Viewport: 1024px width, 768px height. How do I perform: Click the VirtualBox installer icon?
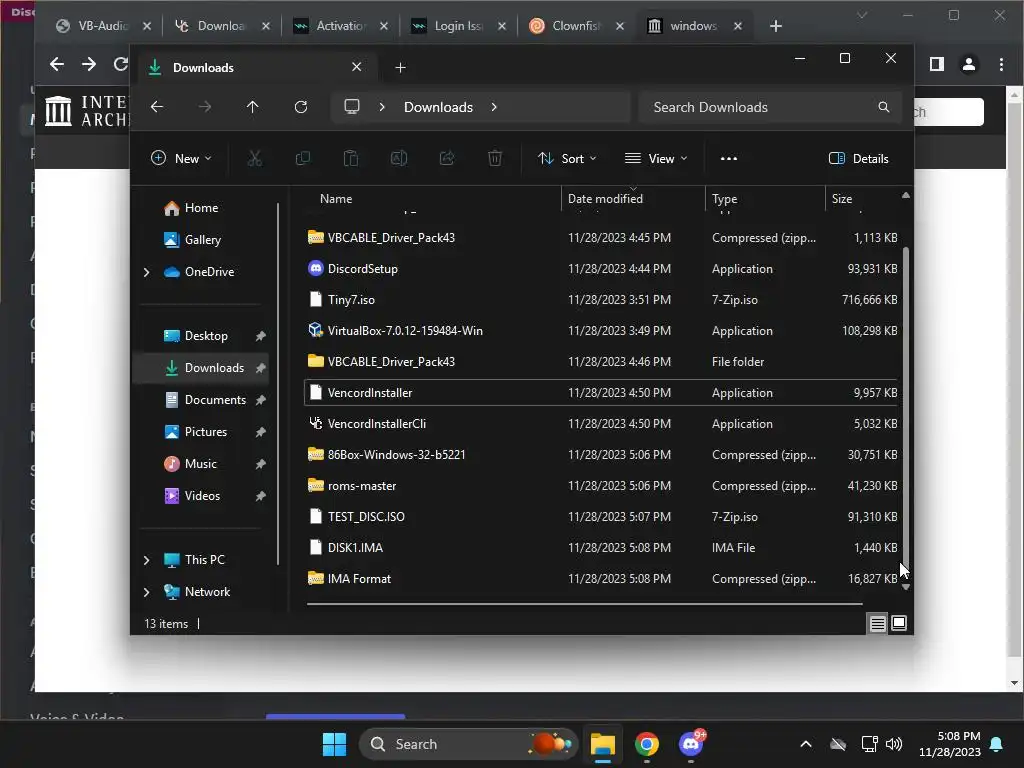(x=315, y=330)
